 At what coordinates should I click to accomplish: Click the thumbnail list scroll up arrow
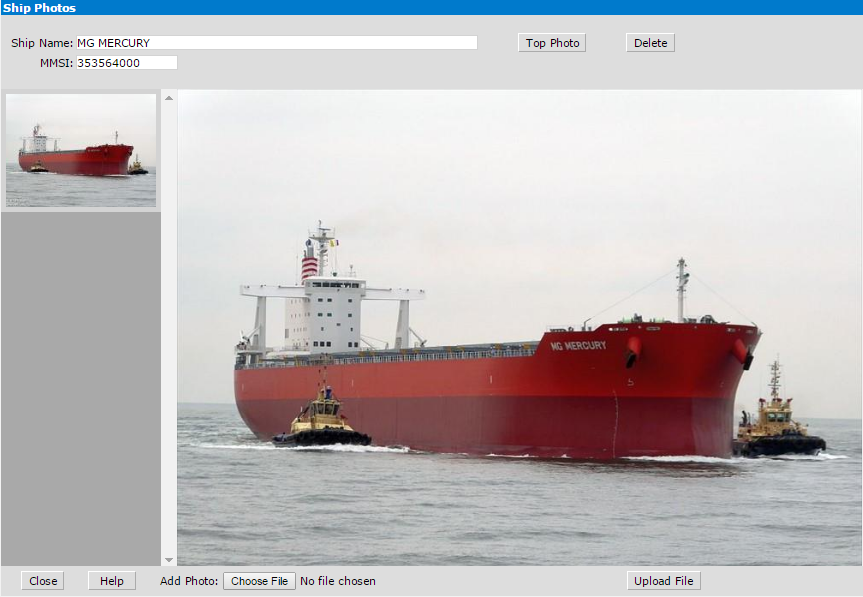coord(169,98)
